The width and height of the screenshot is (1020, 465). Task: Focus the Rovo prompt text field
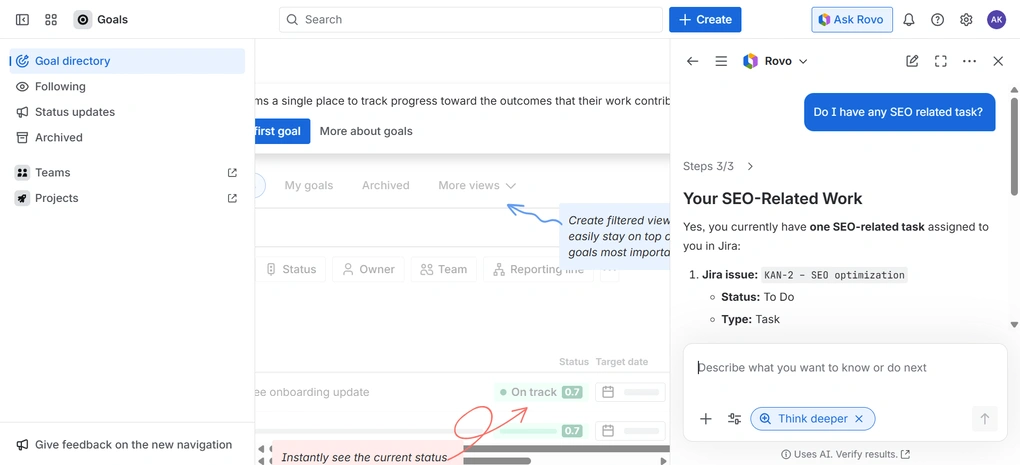point(845,368)
